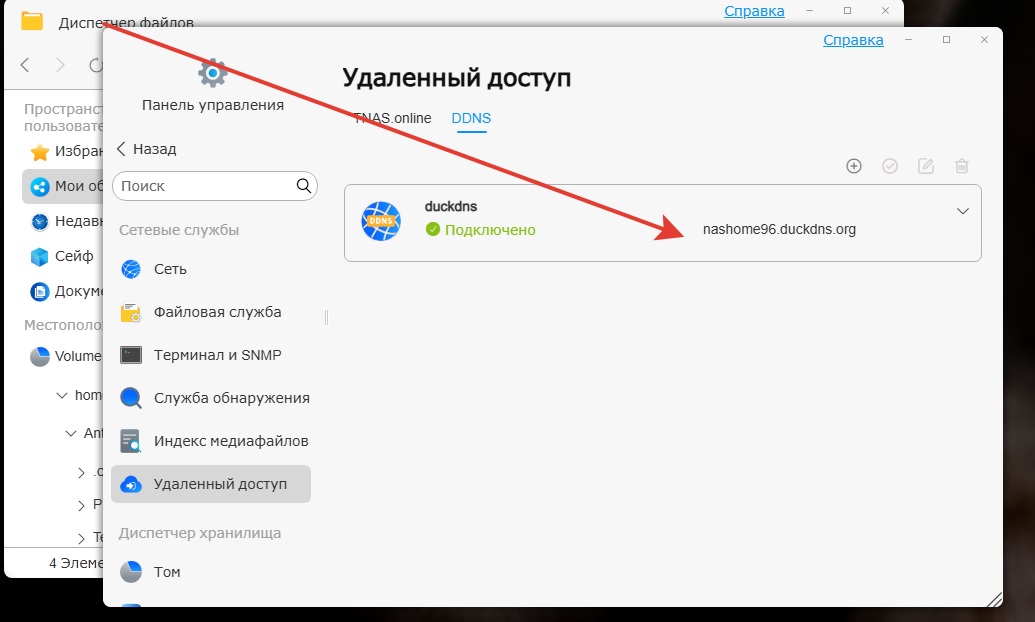Screen dimensions: 1035x622
Task: Click the Том pie chart icon
Action: click(x=131, y=572)
